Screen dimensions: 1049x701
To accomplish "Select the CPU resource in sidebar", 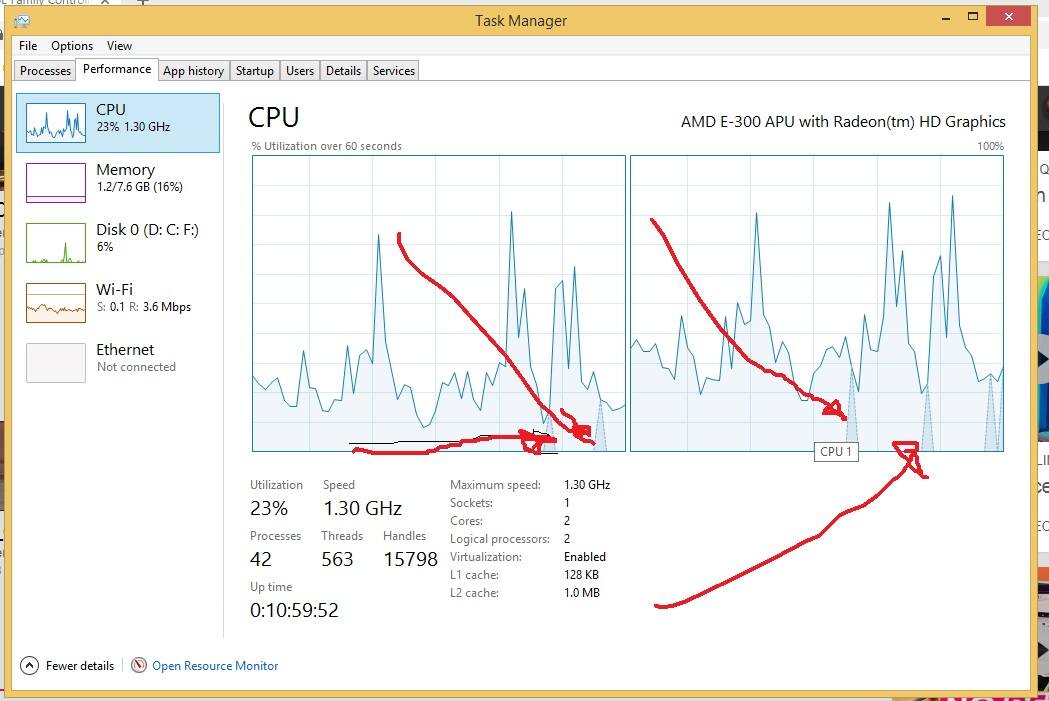I will pos(118,122).
